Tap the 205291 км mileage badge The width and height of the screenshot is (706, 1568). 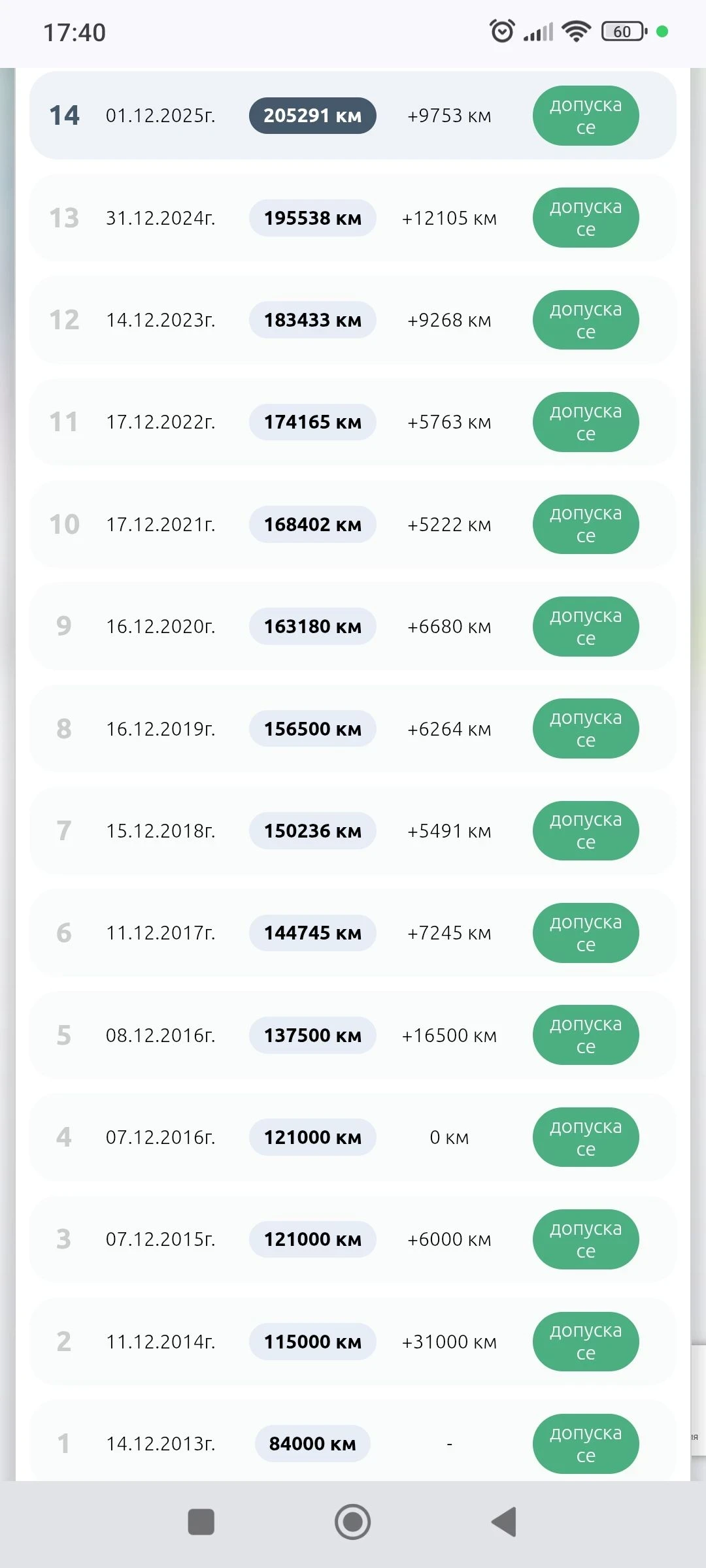(312, 116)
